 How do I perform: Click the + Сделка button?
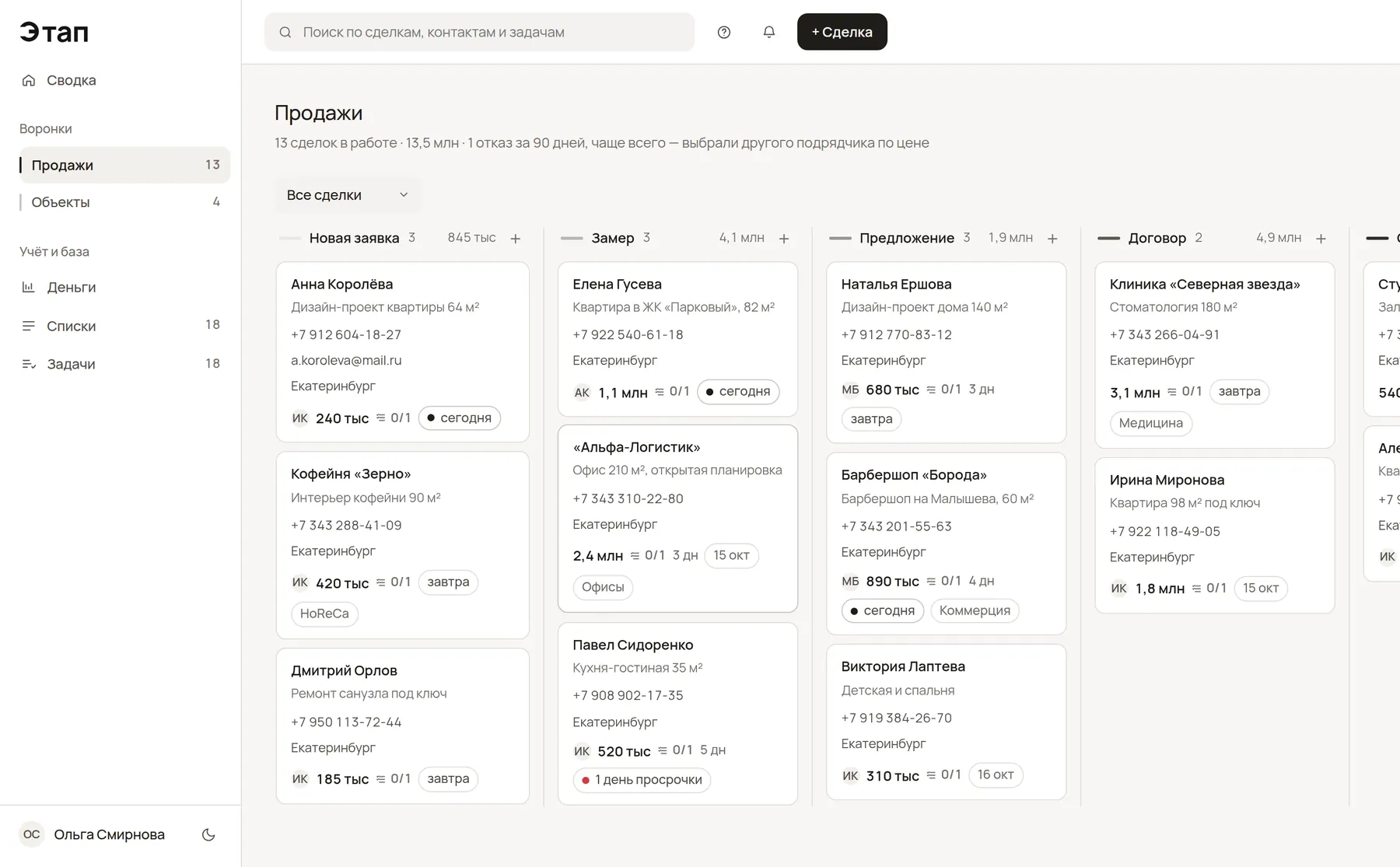point(842,32)
